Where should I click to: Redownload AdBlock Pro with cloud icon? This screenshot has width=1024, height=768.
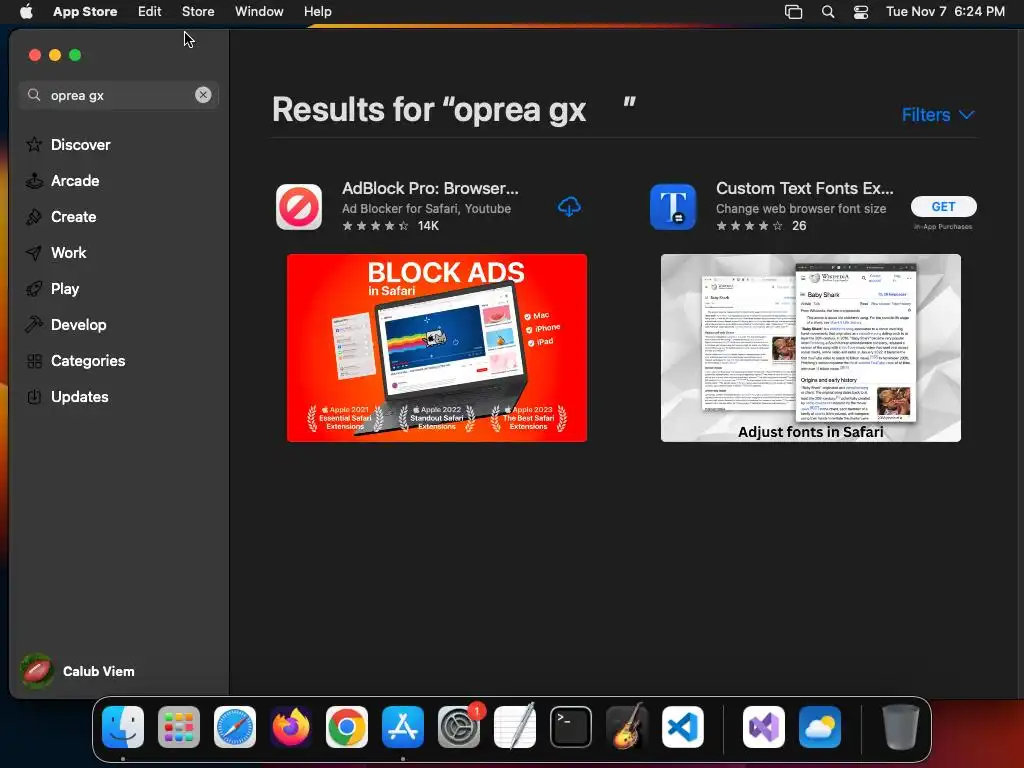pyautogui.click(x=569, y=206)
